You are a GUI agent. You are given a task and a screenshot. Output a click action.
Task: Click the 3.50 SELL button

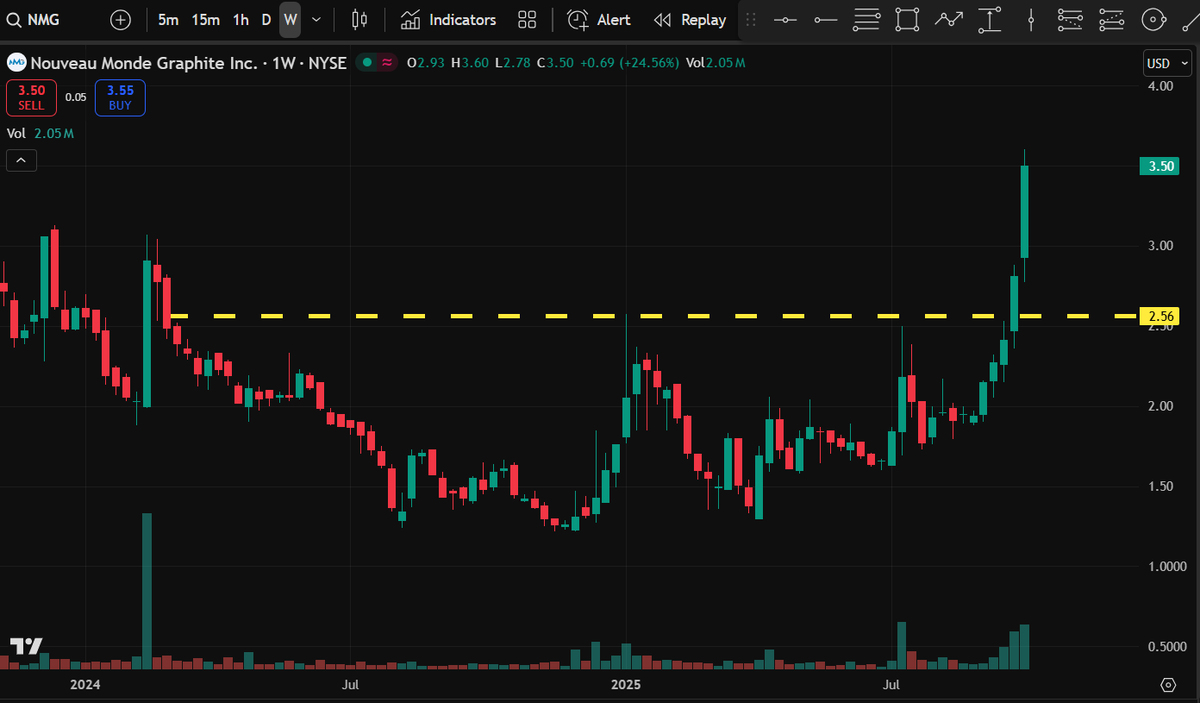(31, 97)
